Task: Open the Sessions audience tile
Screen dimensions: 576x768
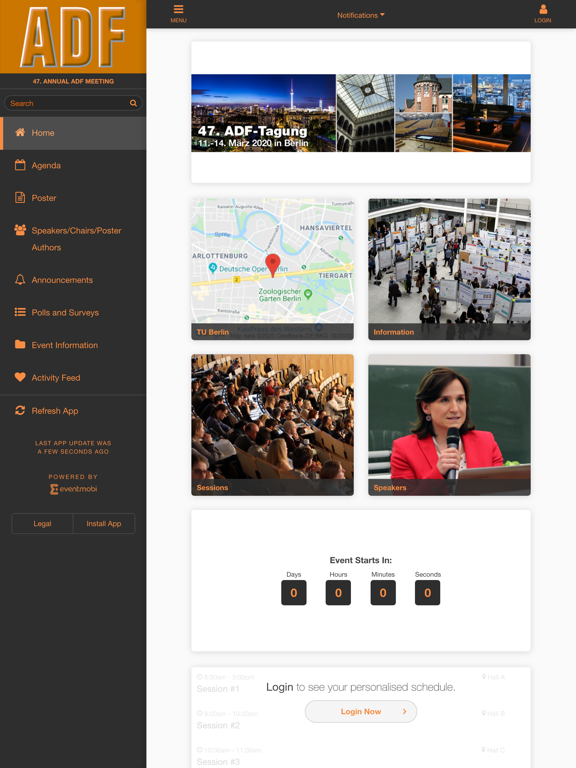Action: (272, 425)
